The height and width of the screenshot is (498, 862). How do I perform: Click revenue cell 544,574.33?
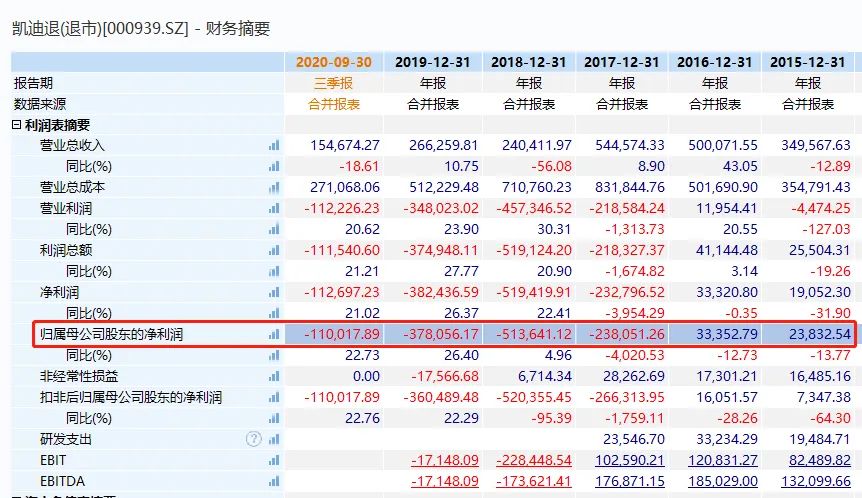[x=629, y=145]
